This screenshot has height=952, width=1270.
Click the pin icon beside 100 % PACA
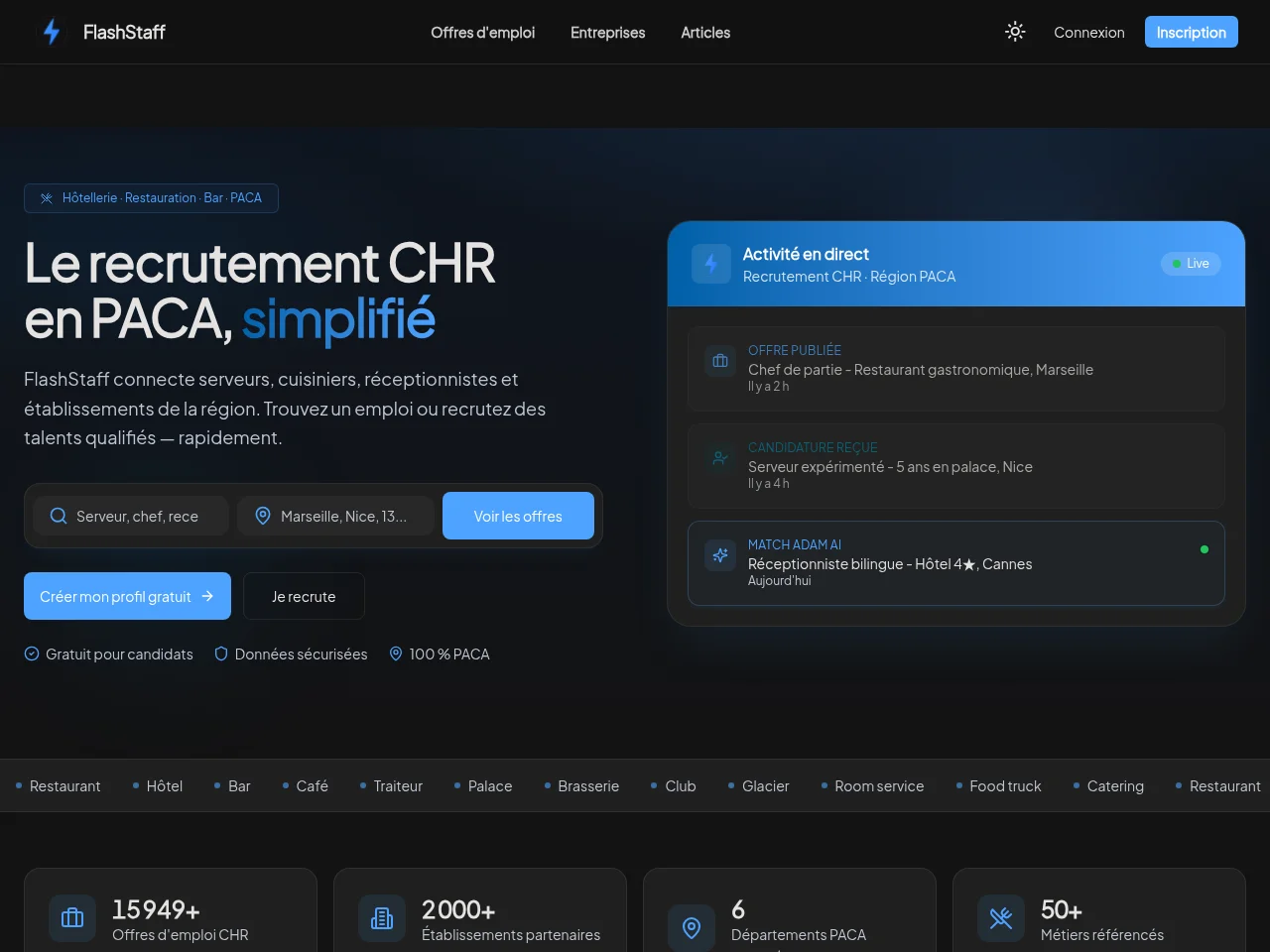coord(396,654)
